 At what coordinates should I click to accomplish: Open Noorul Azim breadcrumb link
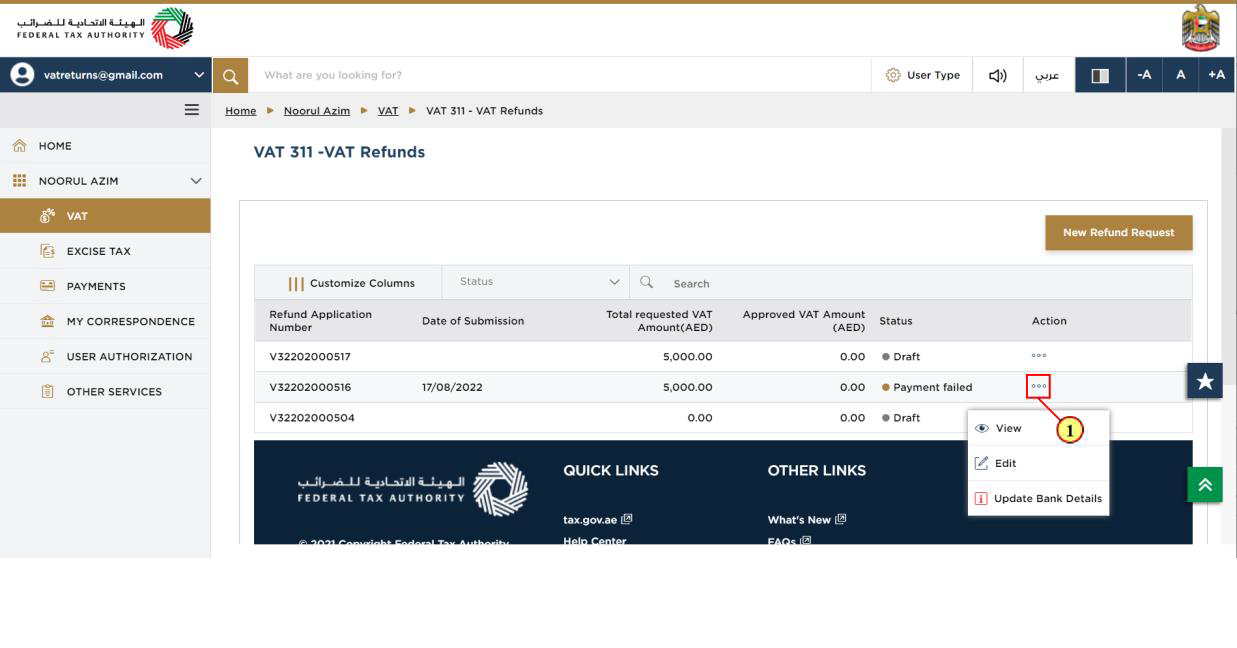pos(317,111)
